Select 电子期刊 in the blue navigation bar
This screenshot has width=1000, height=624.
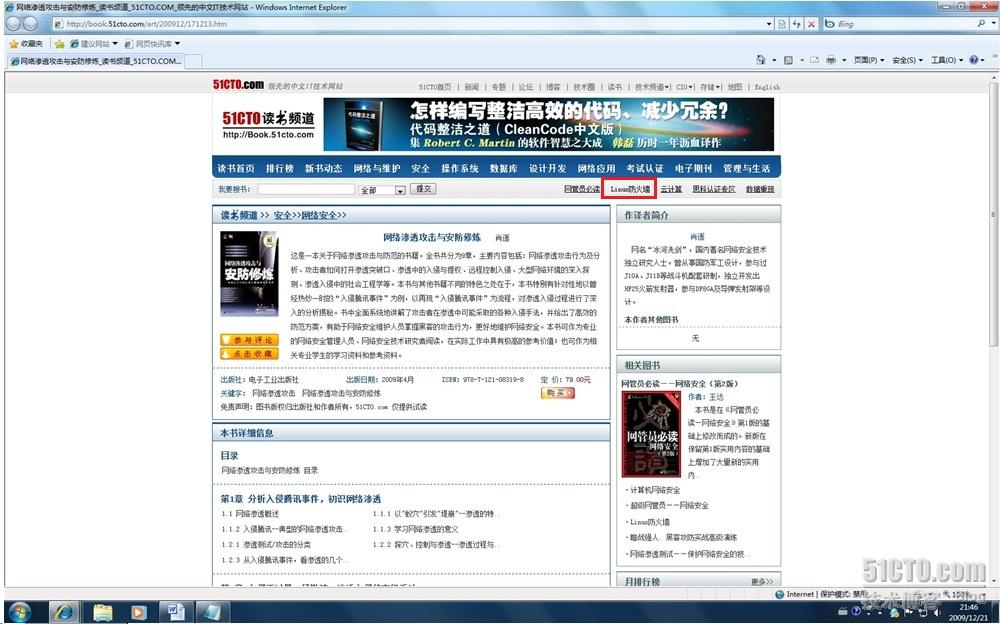click(x=693, y=168)
